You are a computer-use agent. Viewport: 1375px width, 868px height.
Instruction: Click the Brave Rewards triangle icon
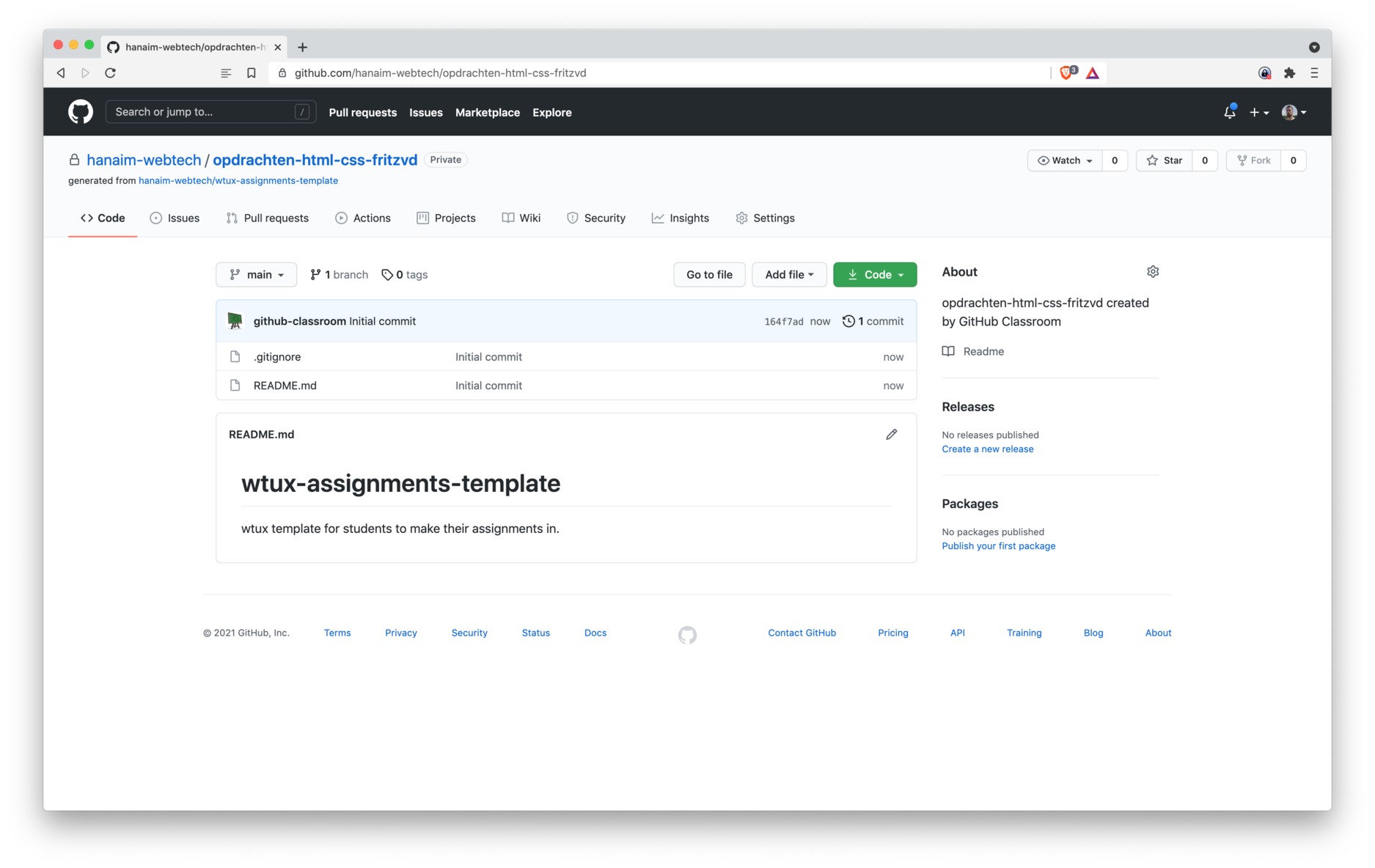[1093, 73]
